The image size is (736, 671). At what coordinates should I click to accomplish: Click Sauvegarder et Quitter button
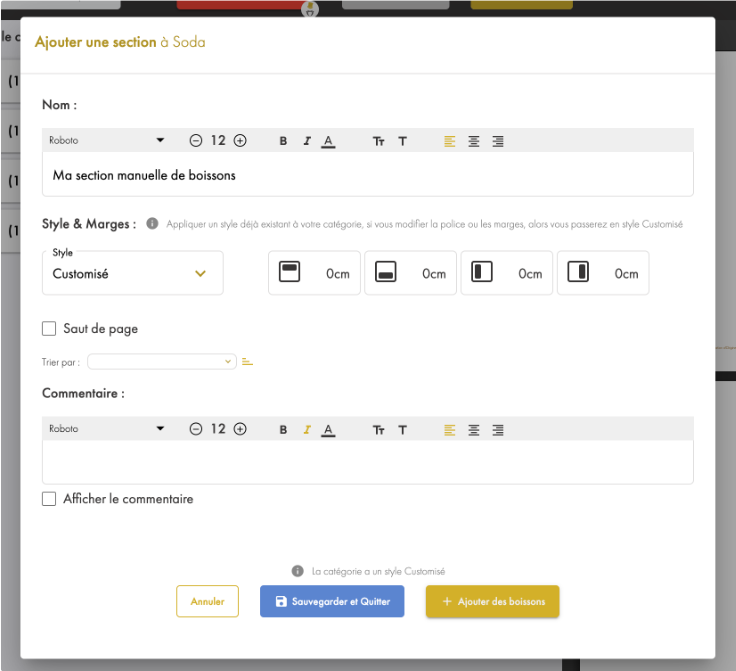(332, 602)
